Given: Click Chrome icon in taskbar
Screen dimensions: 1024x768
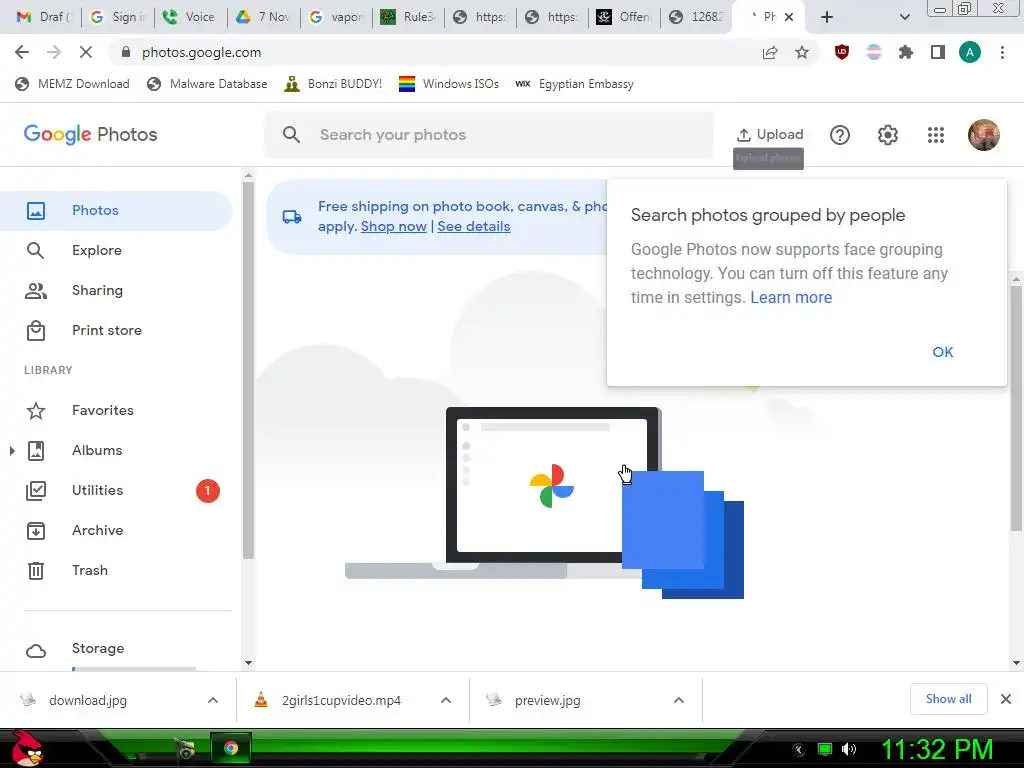Looking at the screenshot, I should pyautogui.click(x=231, y=748).
